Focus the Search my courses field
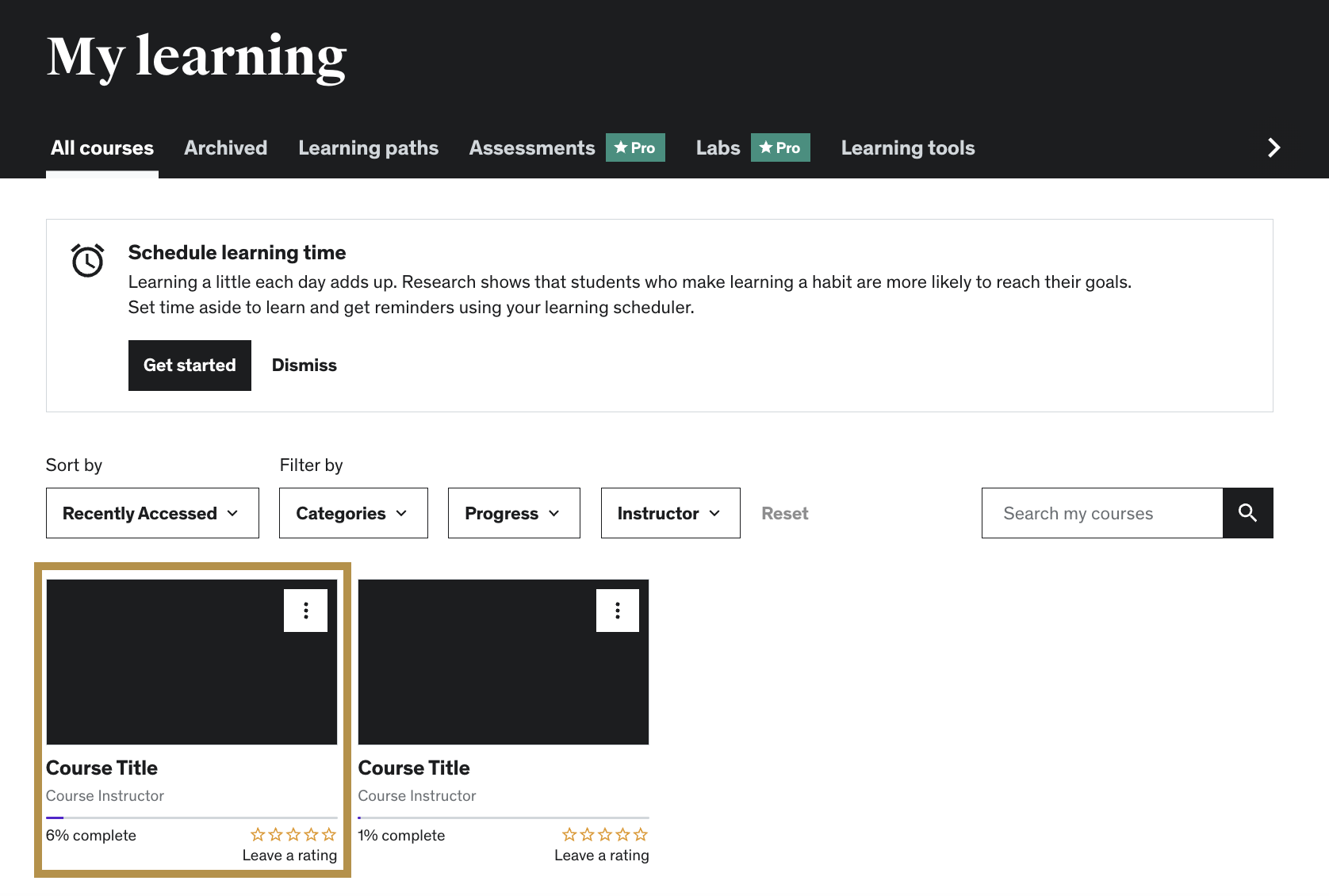Screen dimensions: 1329x896 [x=1101, y=513]
